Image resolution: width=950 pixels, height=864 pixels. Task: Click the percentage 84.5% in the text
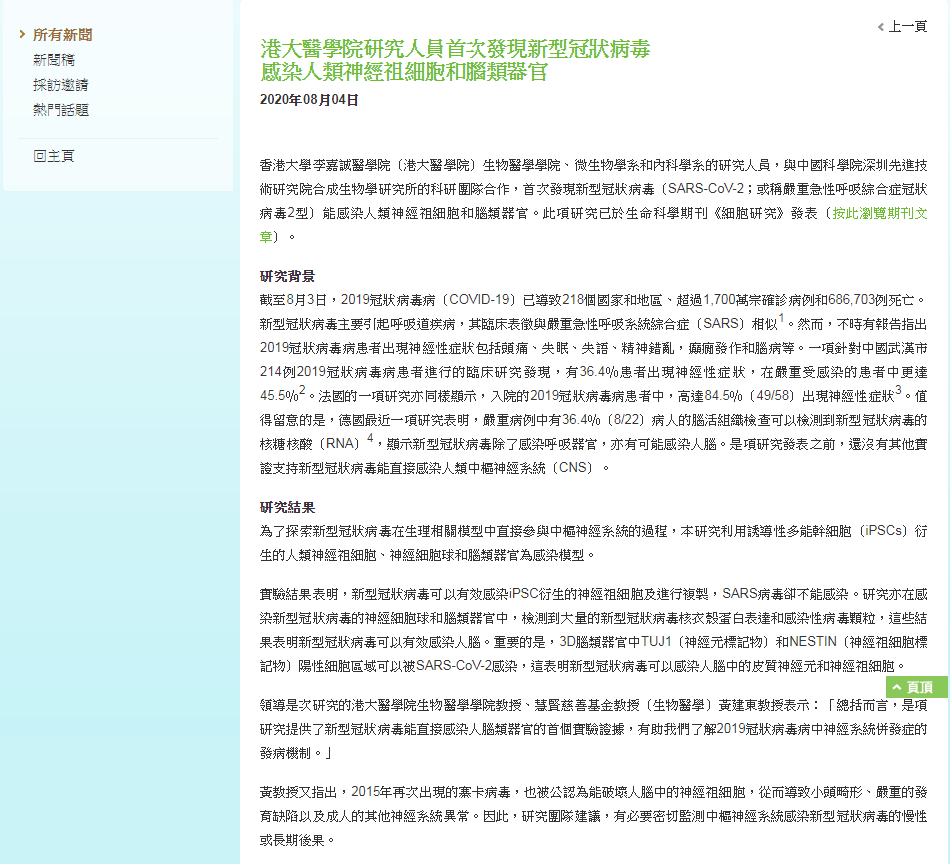[x=723, y=396]
